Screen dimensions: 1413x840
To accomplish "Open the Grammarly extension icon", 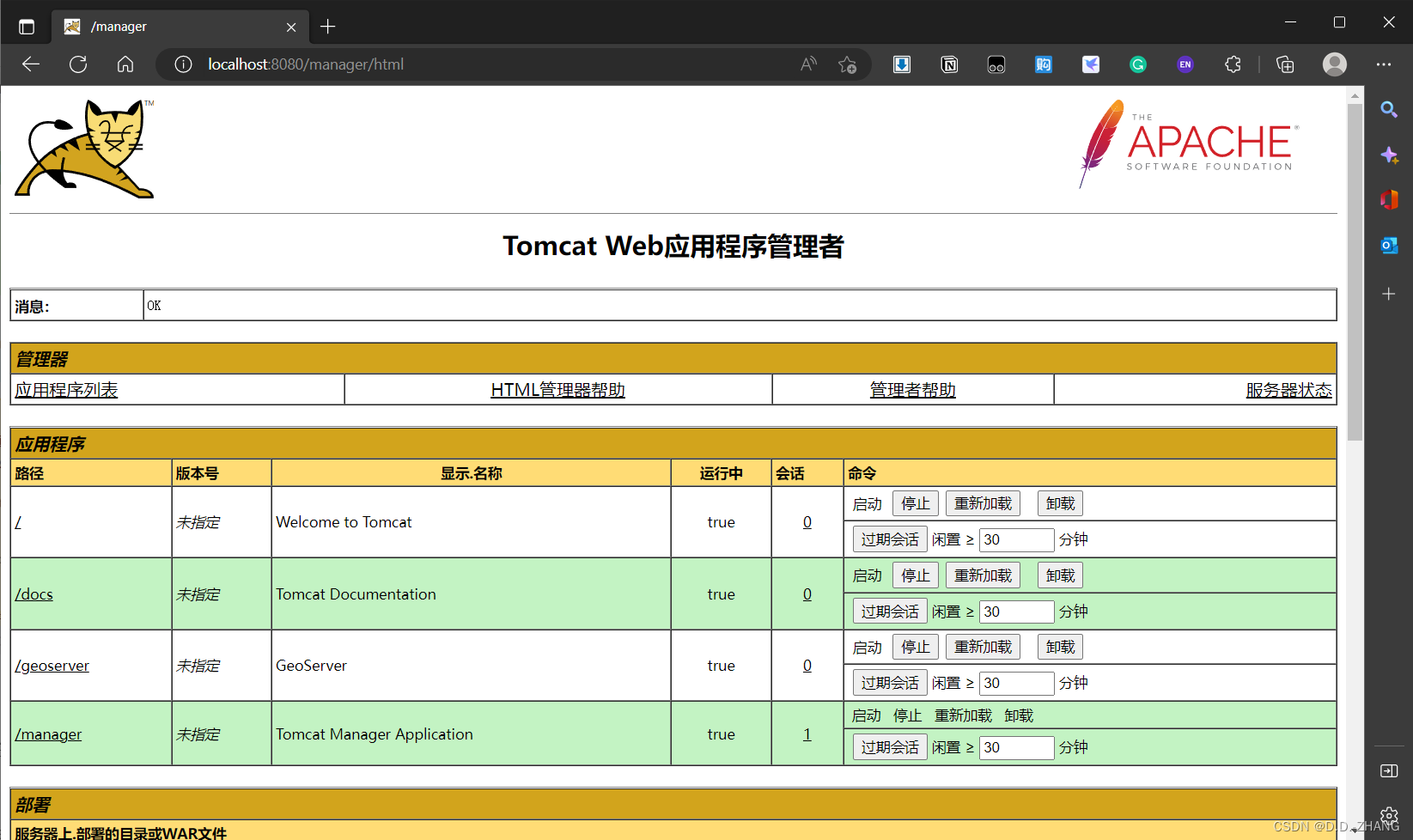I will pyautogui.click(x=1138, y=64).
